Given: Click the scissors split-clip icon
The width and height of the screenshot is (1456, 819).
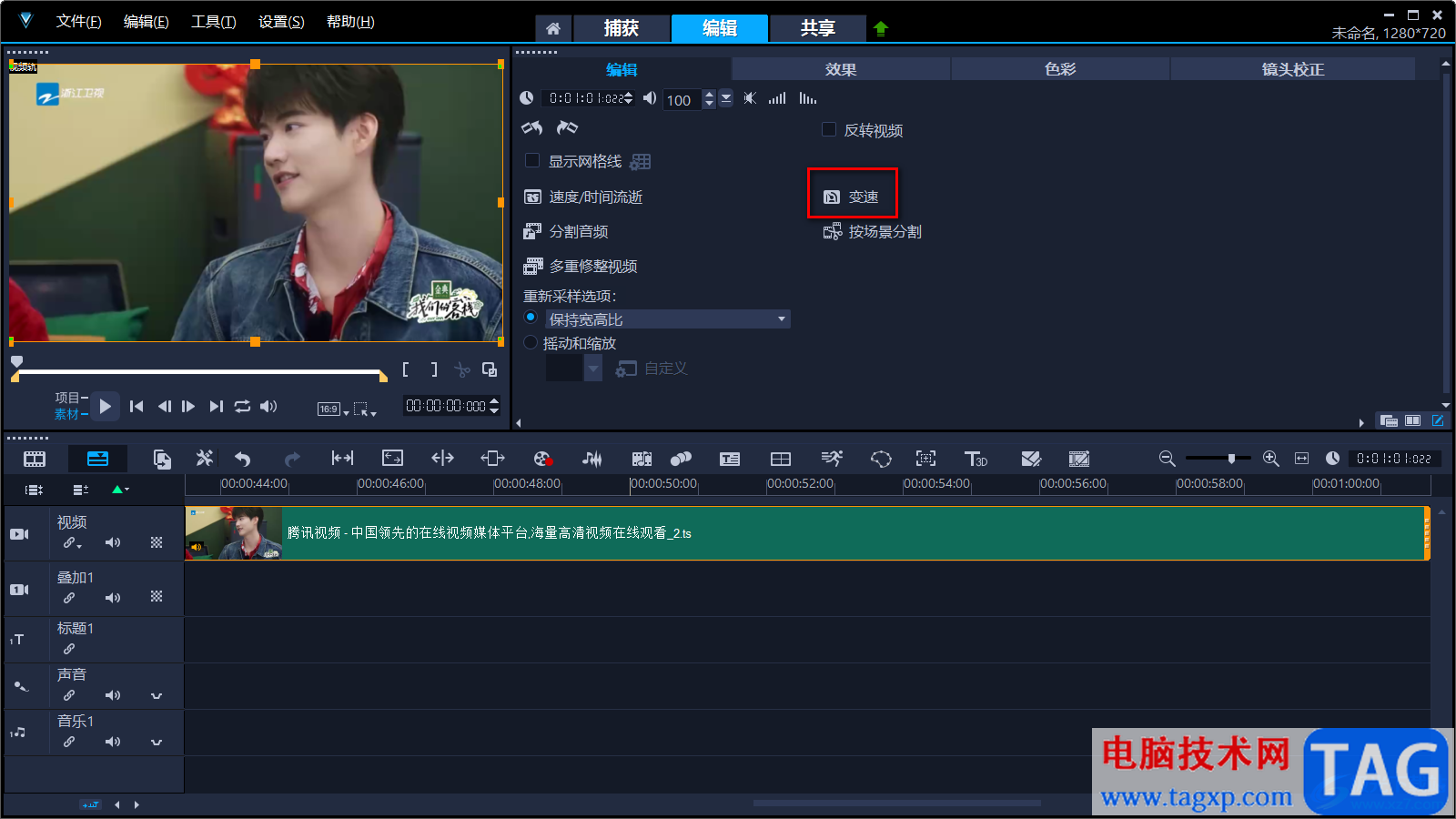Looking at the screenshot, I should (462, 369).
